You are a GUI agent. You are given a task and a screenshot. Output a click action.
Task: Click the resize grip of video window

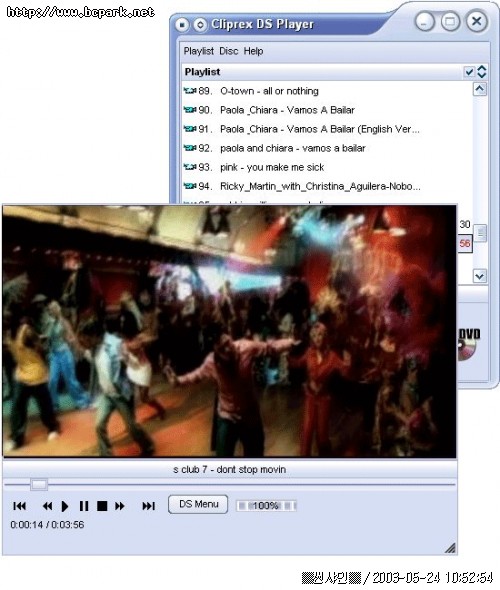click(x=450, y=548)
